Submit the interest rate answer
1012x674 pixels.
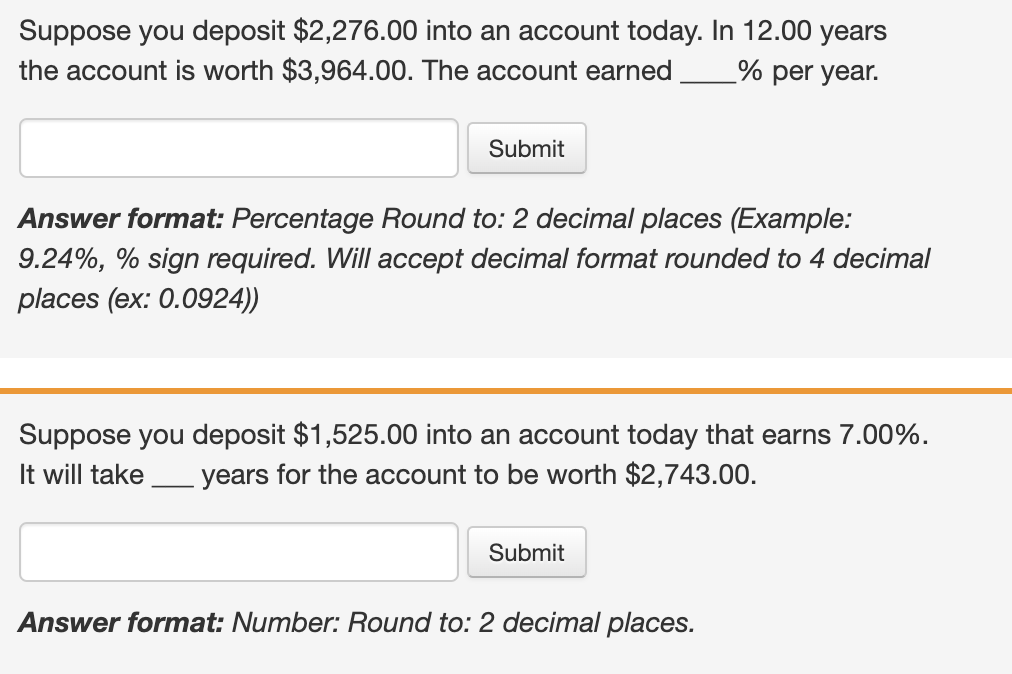pyautogui.click(x=526, y=148)
